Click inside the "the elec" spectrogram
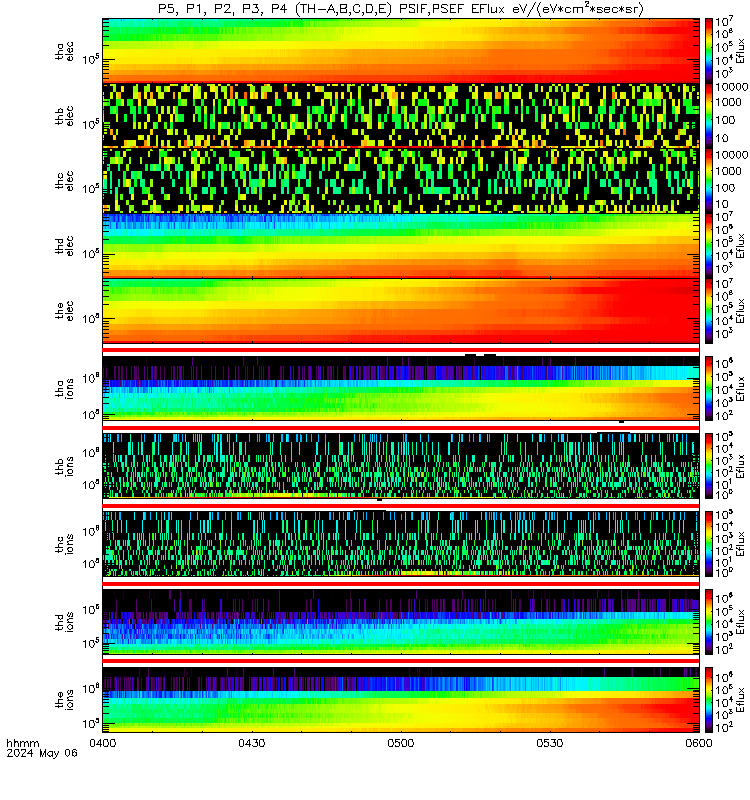The width and height of the screenshot is (750, 800). click(x=401, y=311)
